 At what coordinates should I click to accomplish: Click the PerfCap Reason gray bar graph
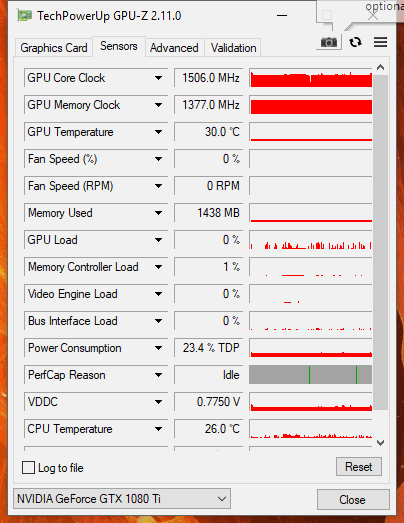click(x=311, y=375)
